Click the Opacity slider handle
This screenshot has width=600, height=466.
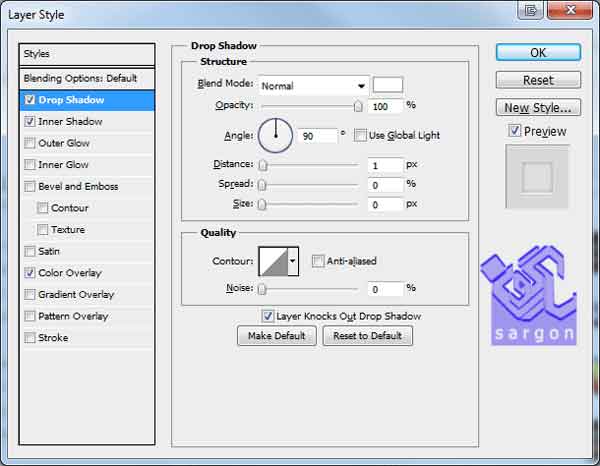tap(358, 106)
